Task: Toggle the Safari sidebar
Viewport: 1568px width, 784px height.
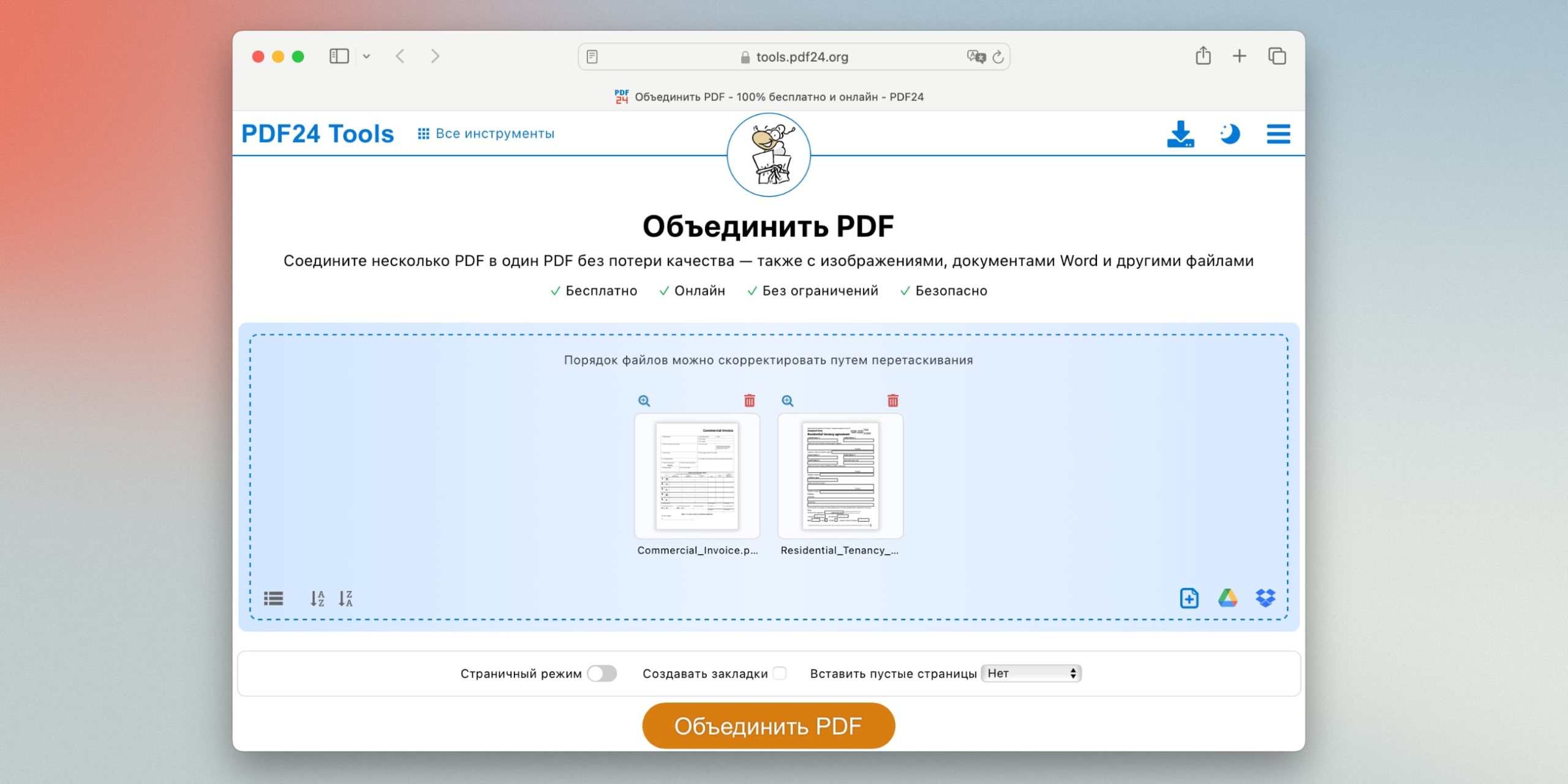Action: pyautogui.click(x=339, y=56)
